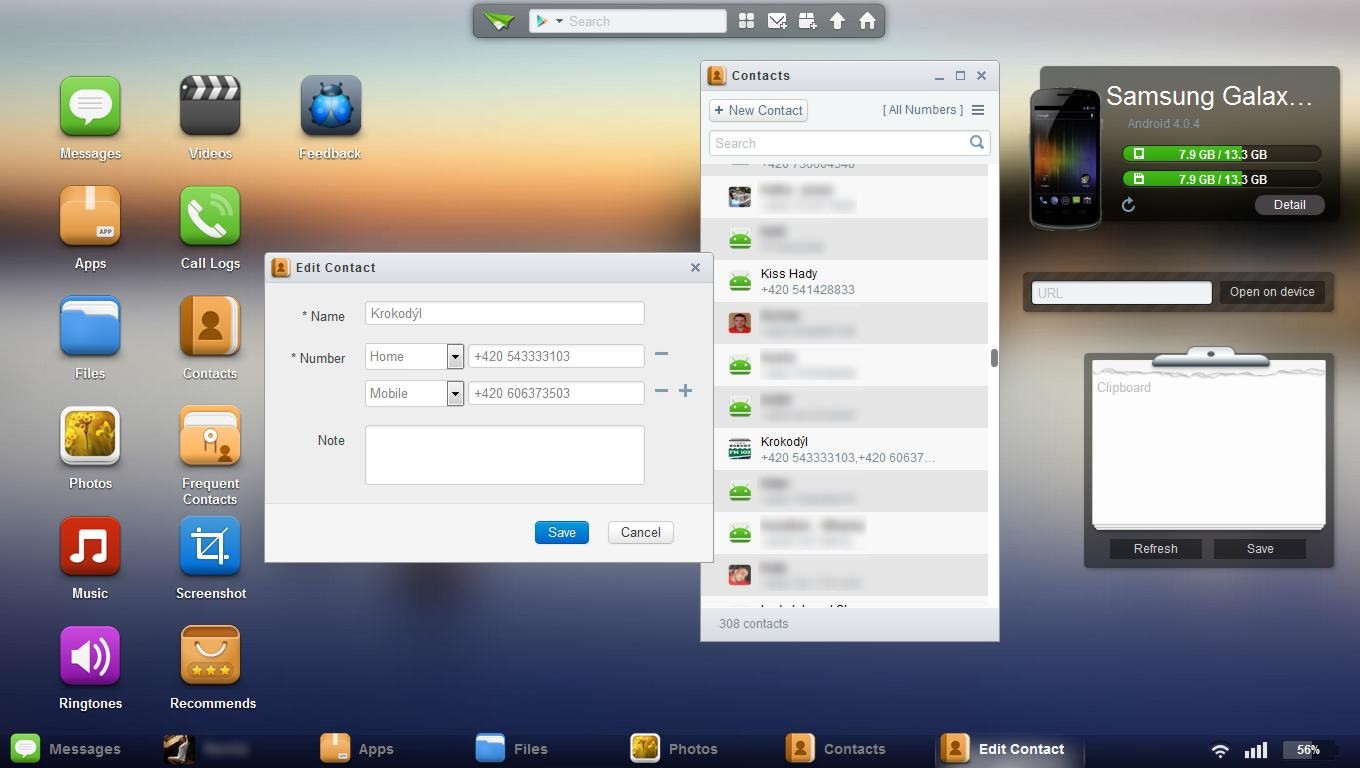Launch the Apps desktop icon
The image size is (1360, 768).
tap(90, 216)
